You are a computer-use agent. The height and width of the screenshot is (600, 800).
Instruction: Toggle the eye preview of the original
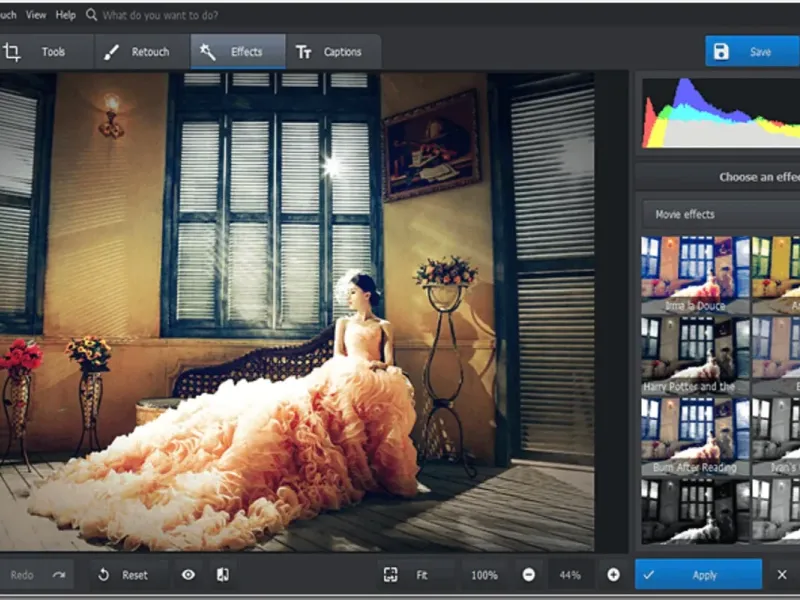coord(188,575)
